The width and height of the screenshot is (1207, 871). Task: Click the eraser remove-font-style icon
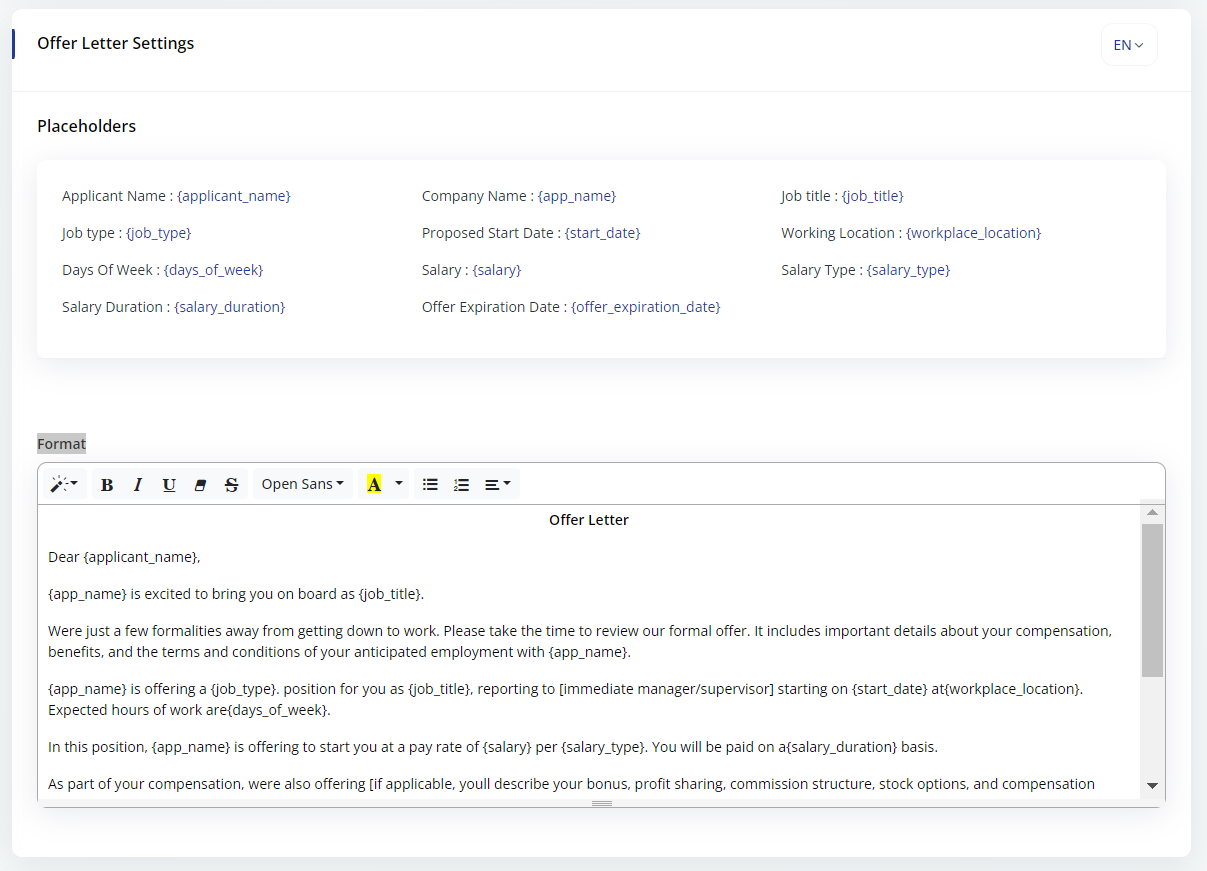[x=200, y=484]
